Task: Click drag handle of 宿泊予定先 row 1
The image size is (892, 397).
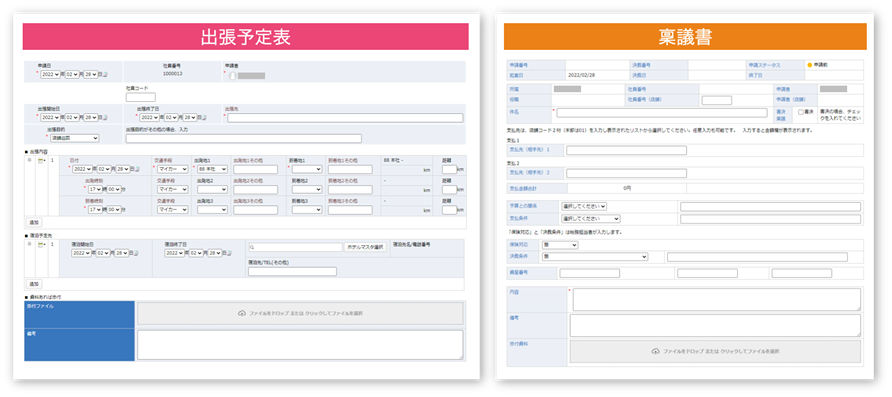Action: pyautogui.click(x=29, y=244)
